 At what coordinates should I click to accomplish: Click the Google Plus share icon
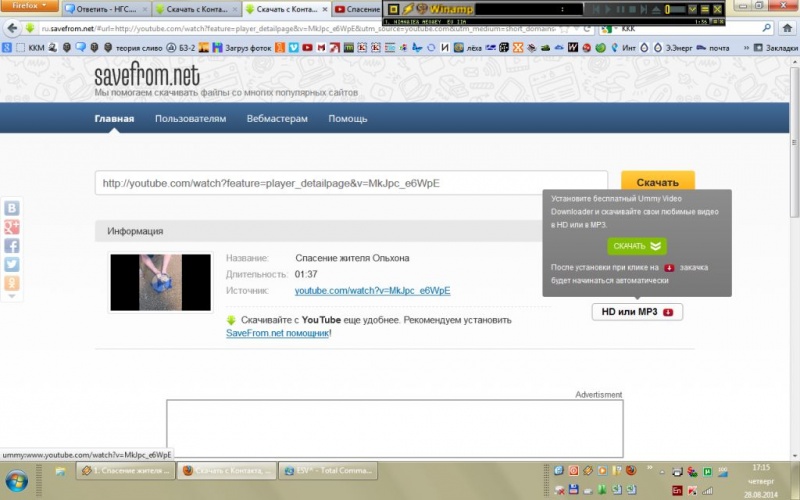12,227
